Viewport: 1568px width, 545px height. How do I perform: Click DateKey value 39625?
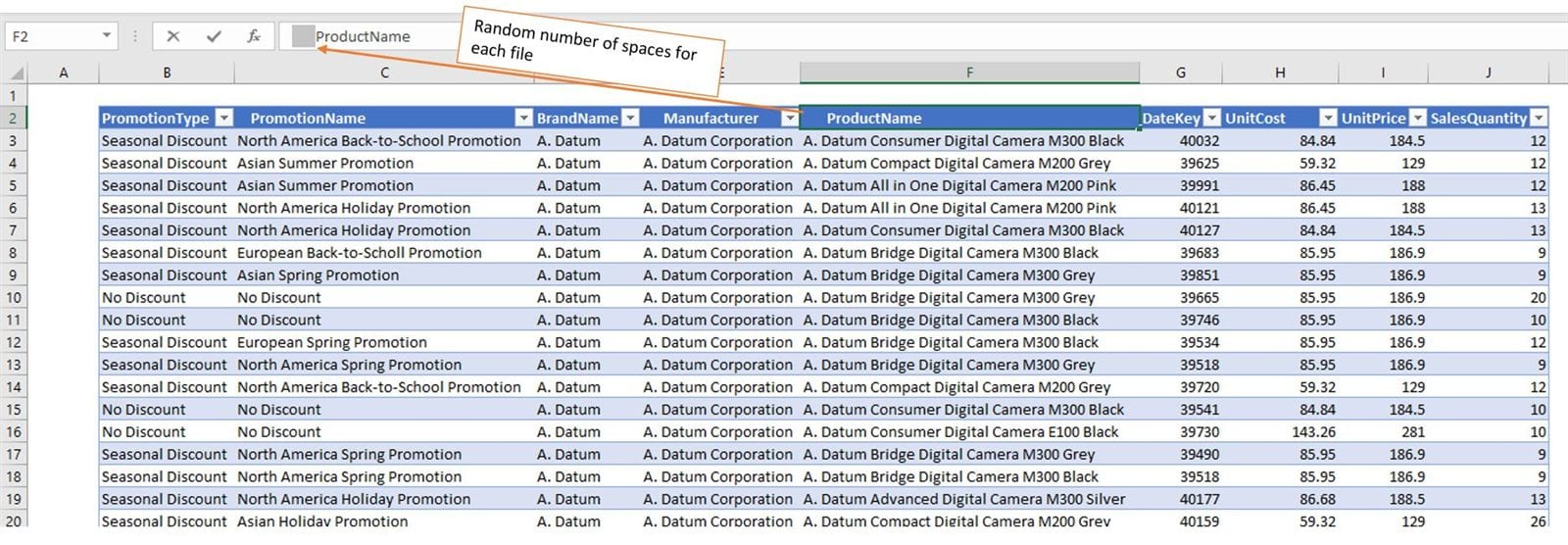(x=1200, y=163)
